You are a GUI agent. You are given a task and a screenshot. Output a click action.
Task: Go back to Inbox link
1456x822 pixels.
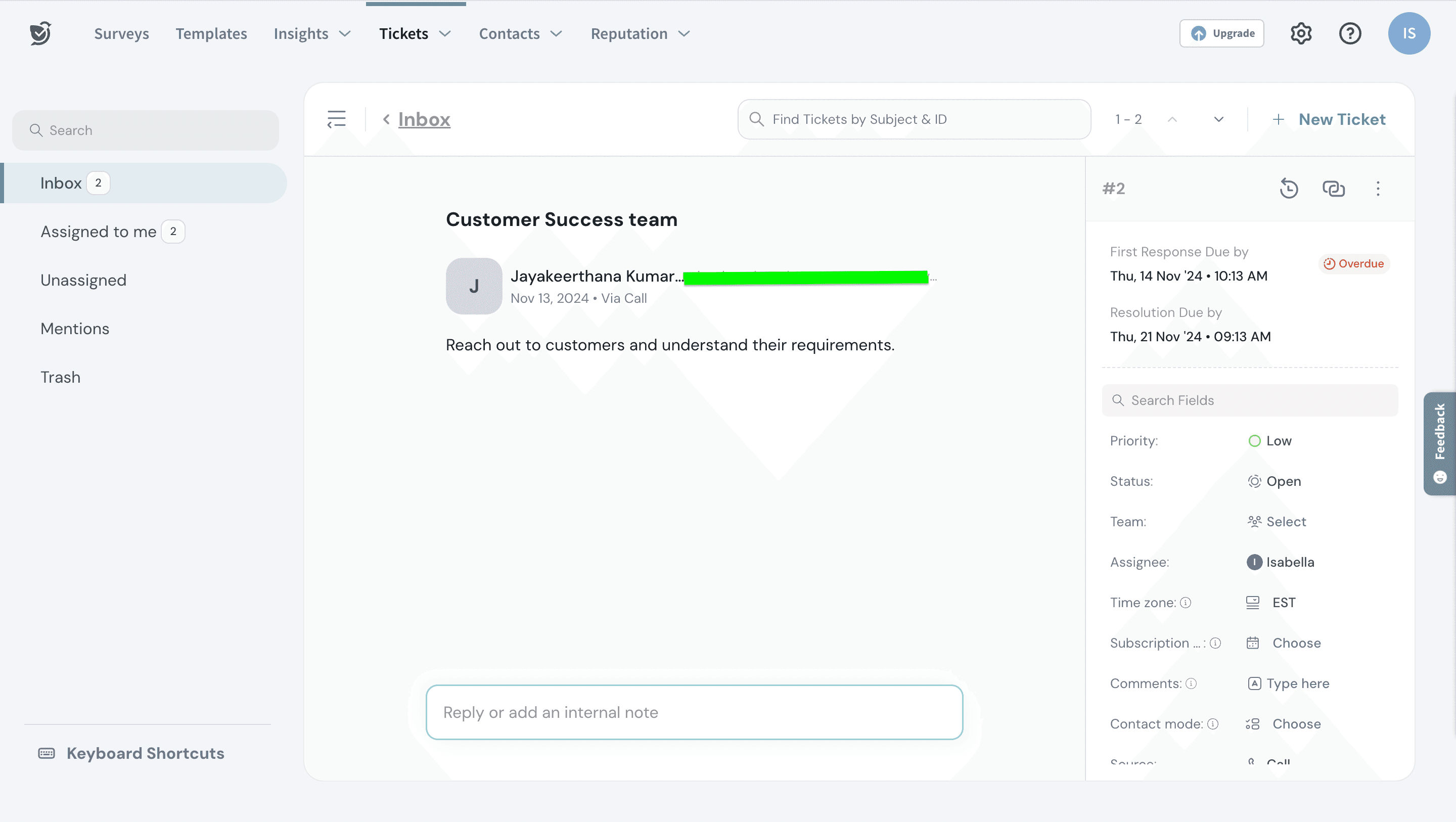(424, 119)
